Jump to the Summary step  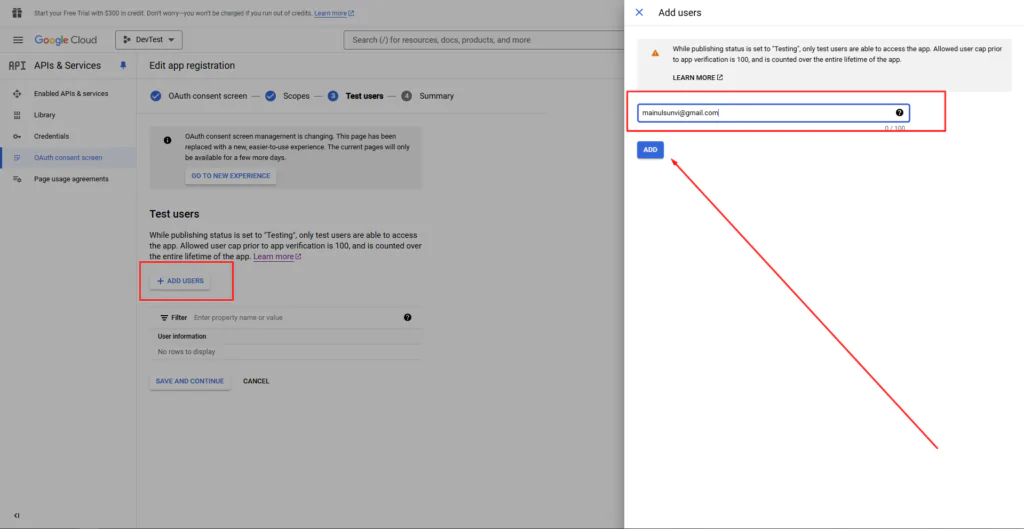coord(436,96)
